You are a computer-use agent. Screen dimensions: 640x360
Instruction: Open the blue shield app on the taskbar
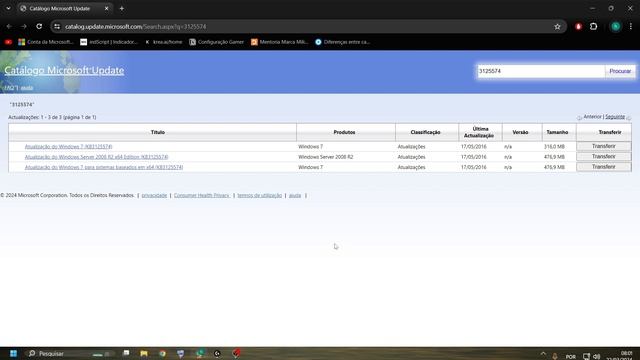point(180,353)
